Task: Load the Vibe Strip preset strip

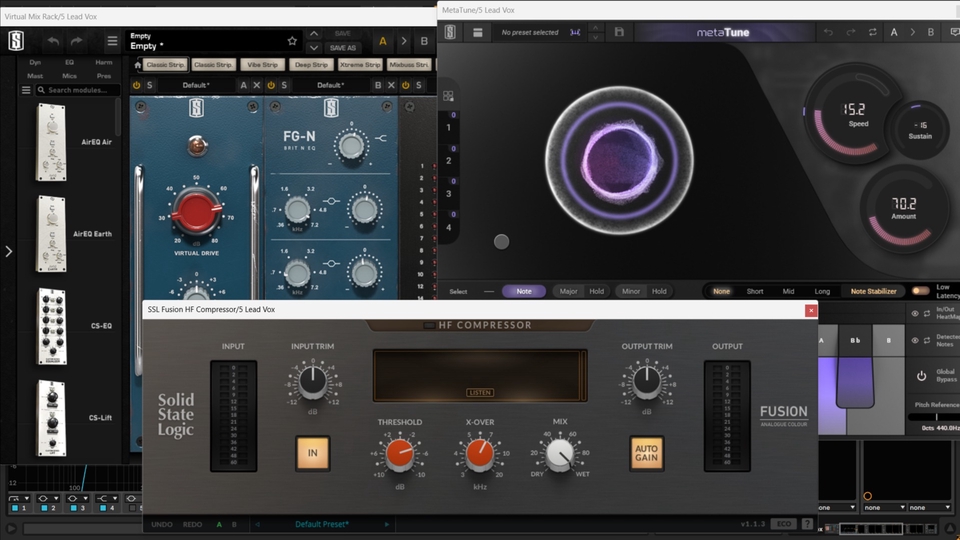Action: 263,64
